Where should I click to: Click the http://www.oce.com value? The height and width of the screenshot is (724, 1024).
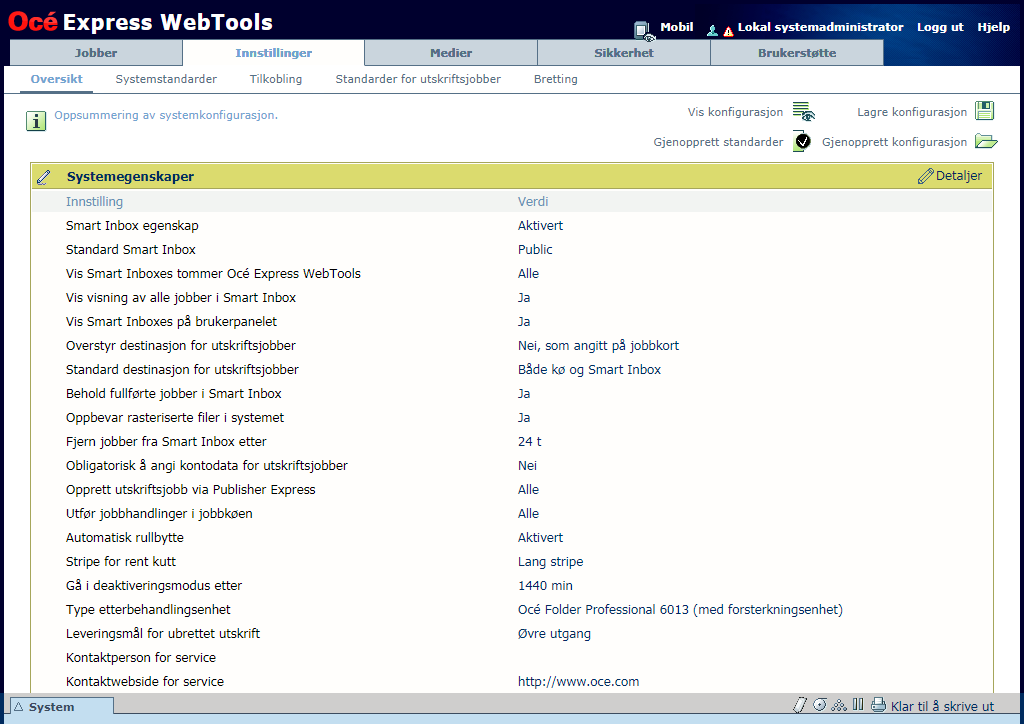pos(578,682)
